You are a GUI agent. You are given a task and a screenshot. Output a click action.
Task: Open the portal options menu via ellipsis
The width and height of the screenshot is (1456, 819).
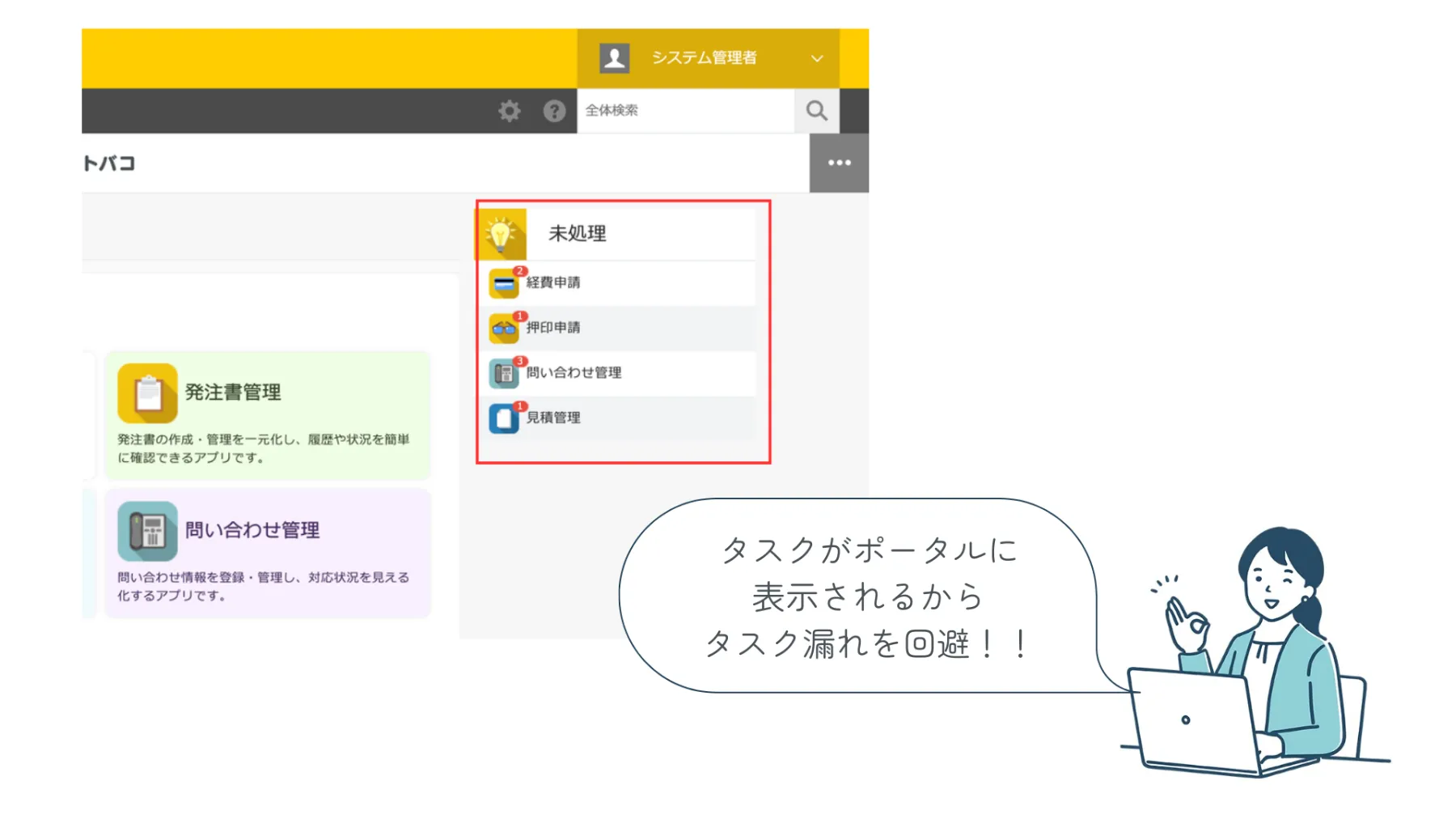pos(839,163)
